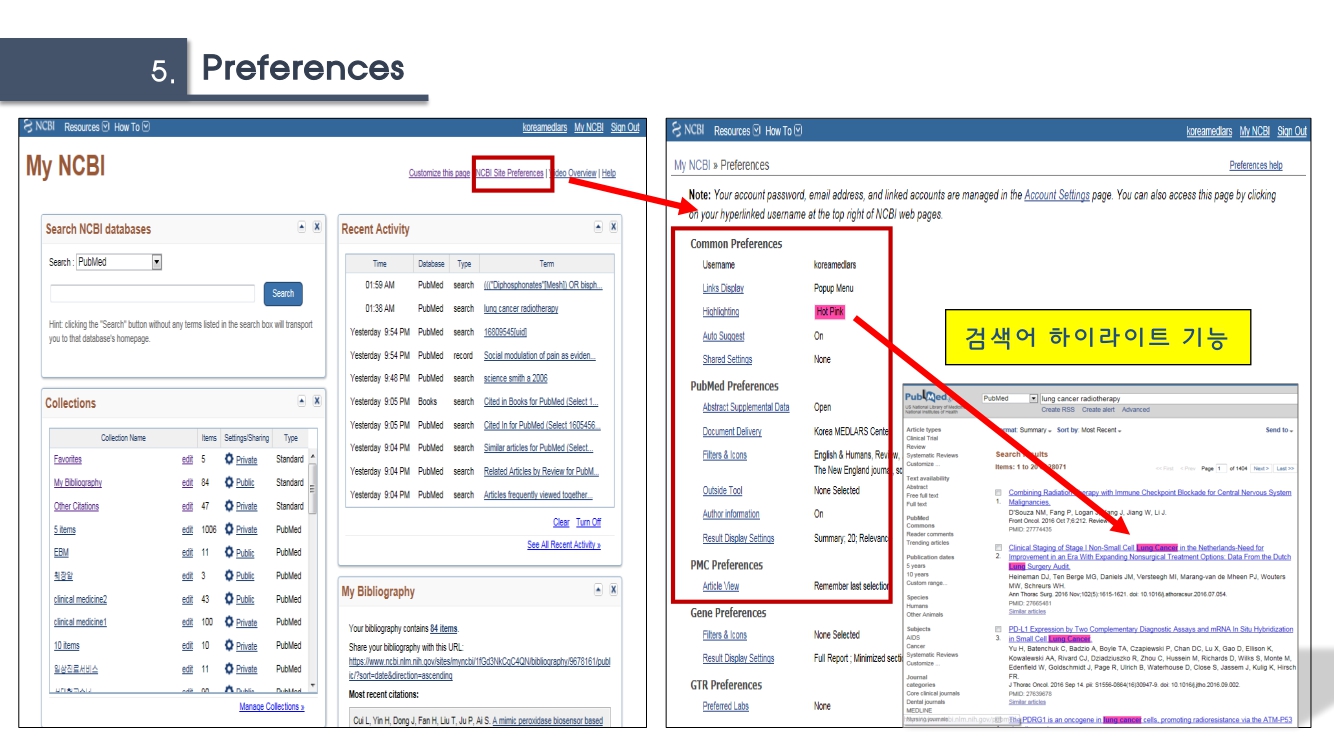Open Resources menu on My NCBI page
1334x750 pixels.
(x=87, y=127)
